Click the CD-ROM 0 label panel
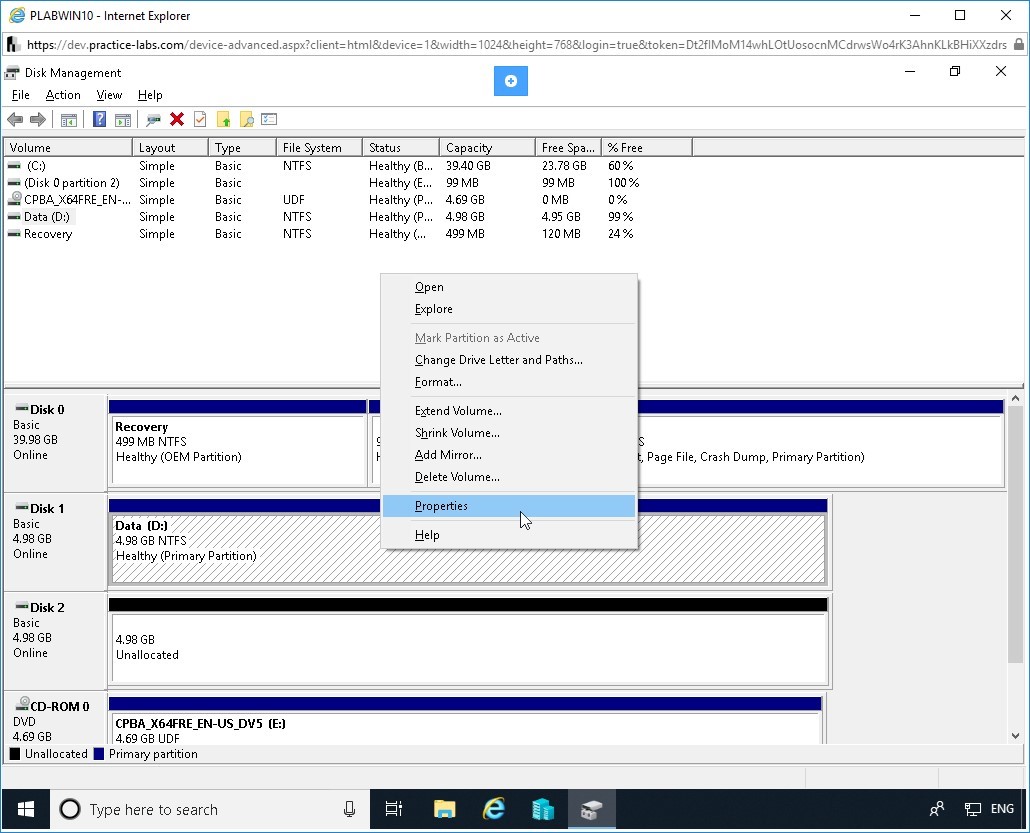 pos(55,717)
